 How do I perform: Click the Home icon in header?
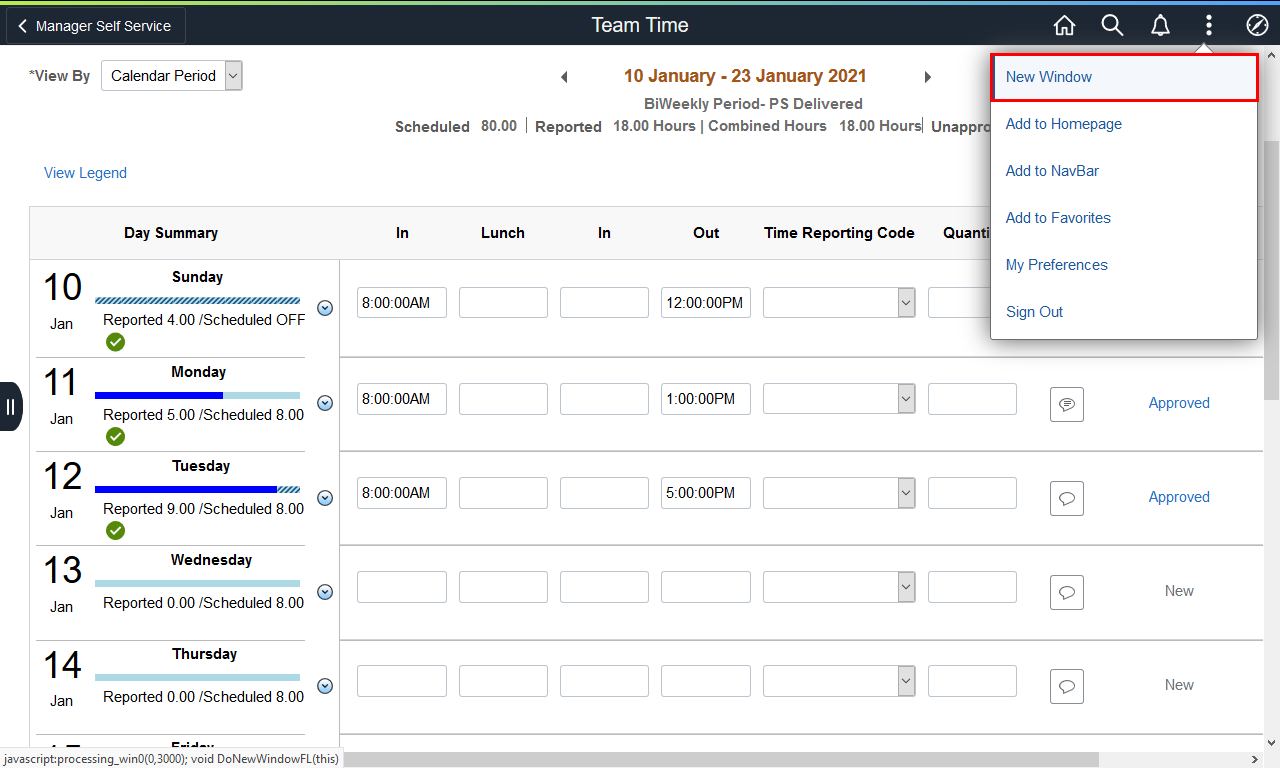point(1065,26)
